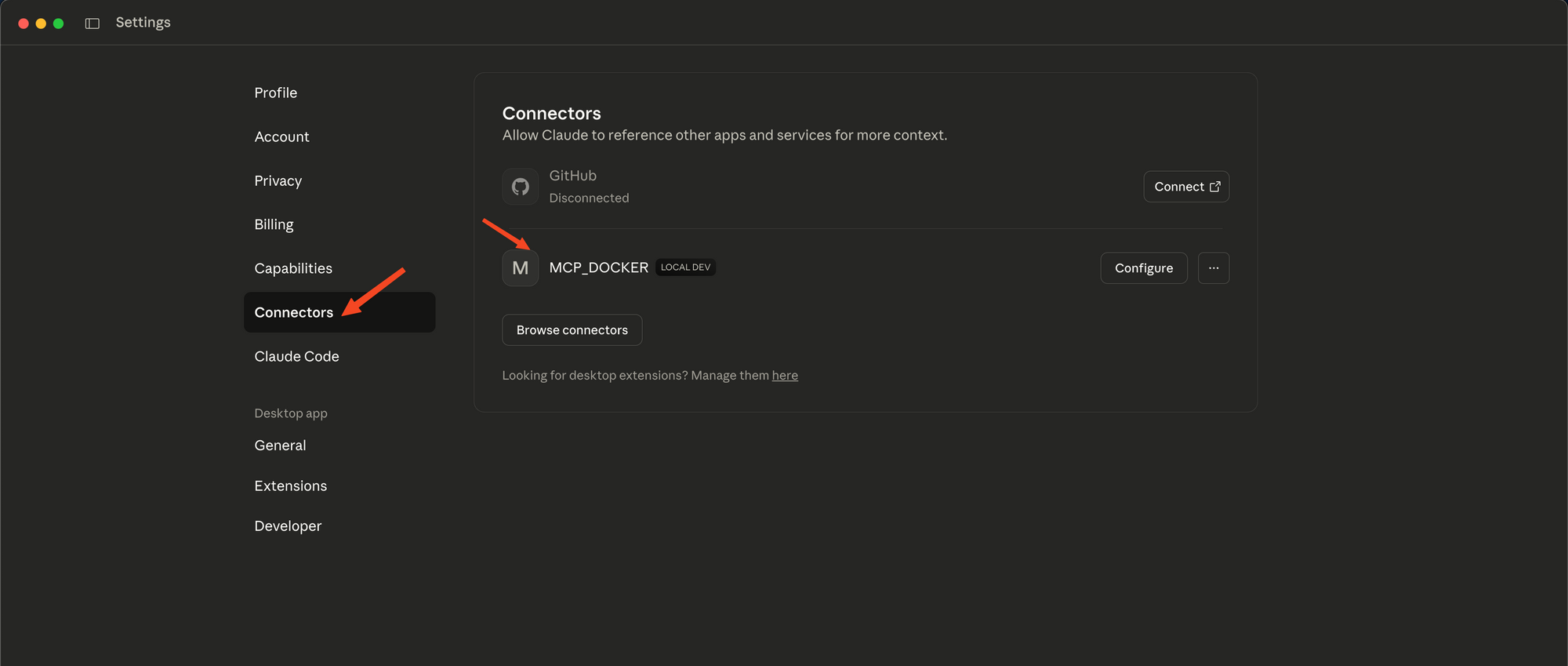Image resolution: width=1568 pixels, height=666 pixels.
Task: Go to General desktop app settings
Action: pos(280,446)
